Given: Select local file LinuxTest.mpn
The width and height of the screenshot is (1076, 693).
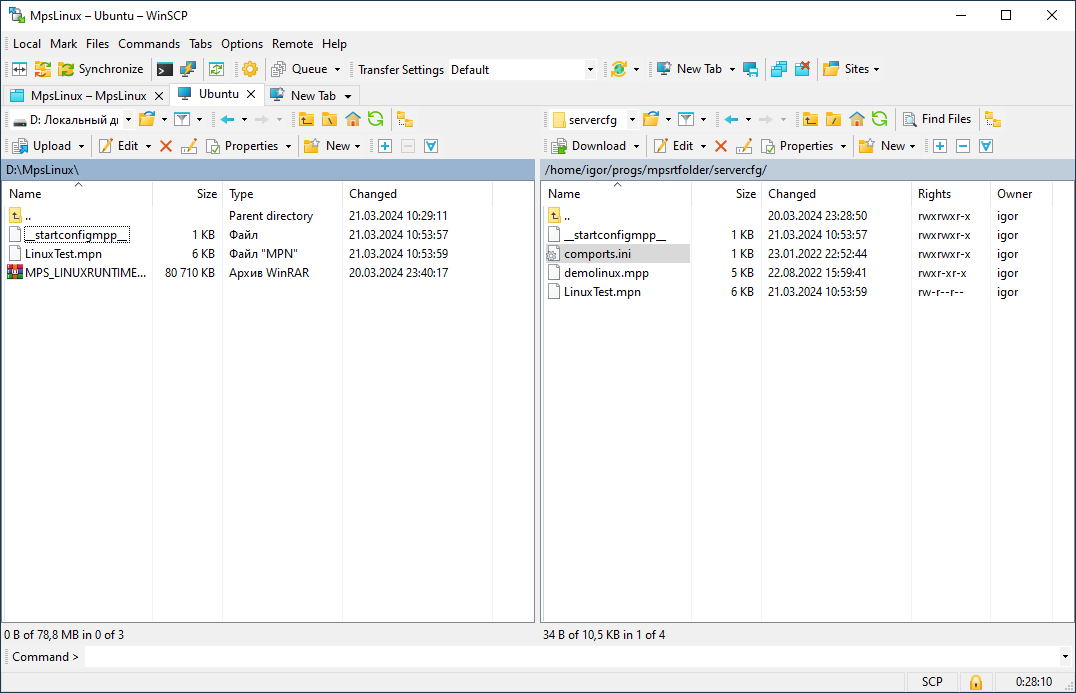Looking at the screenshot, I should 63,254.
